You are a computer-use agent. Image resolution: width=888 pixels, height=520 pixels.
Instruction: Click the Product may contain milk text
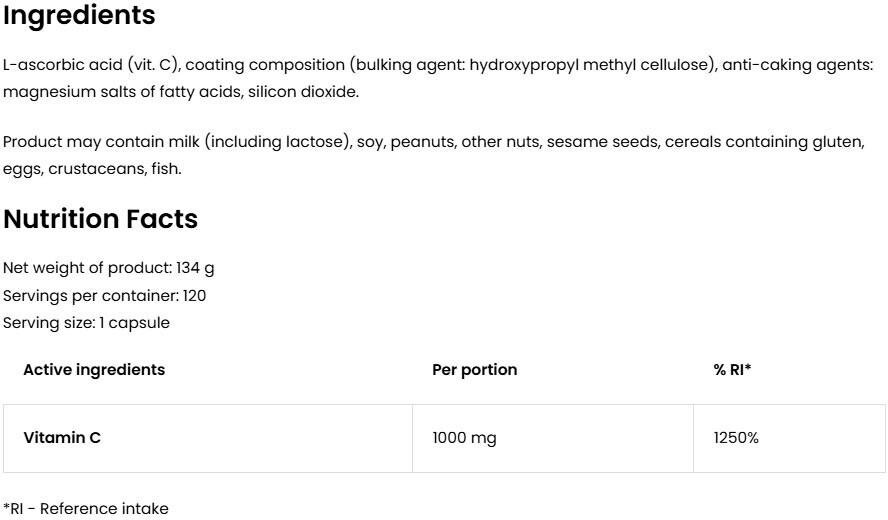coord(101,142)
